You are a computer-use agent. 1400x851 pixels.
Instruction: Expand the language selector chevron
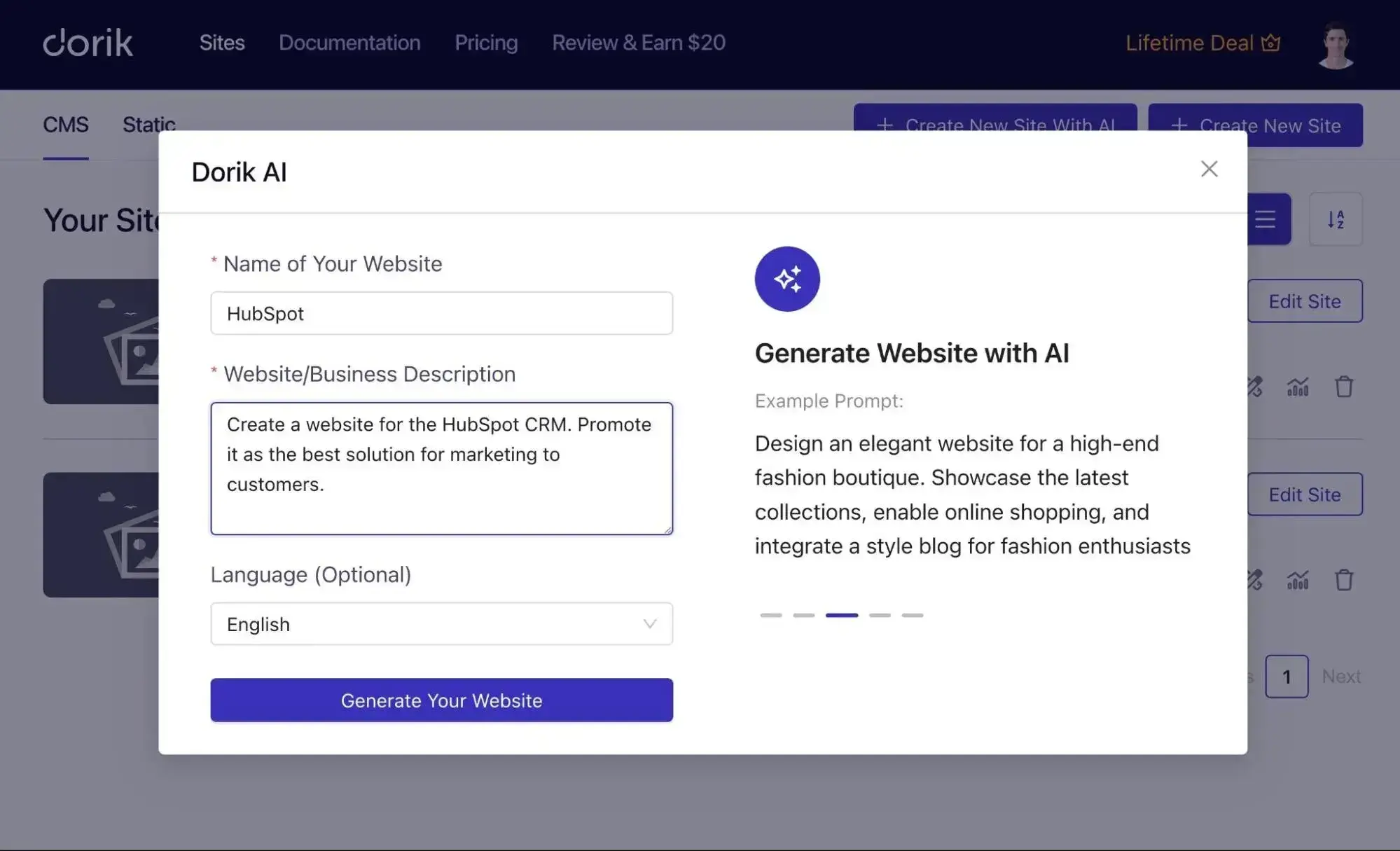[650, 623]
